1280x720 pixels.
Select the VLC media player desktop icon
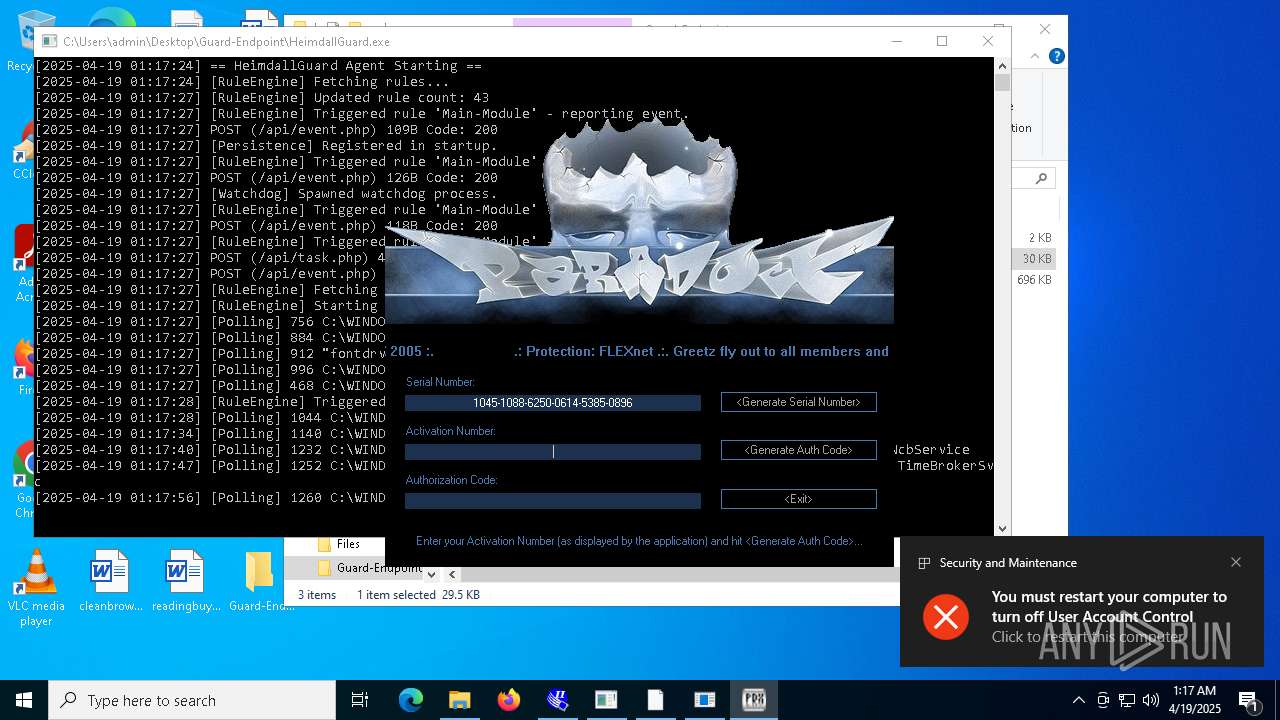35,588
